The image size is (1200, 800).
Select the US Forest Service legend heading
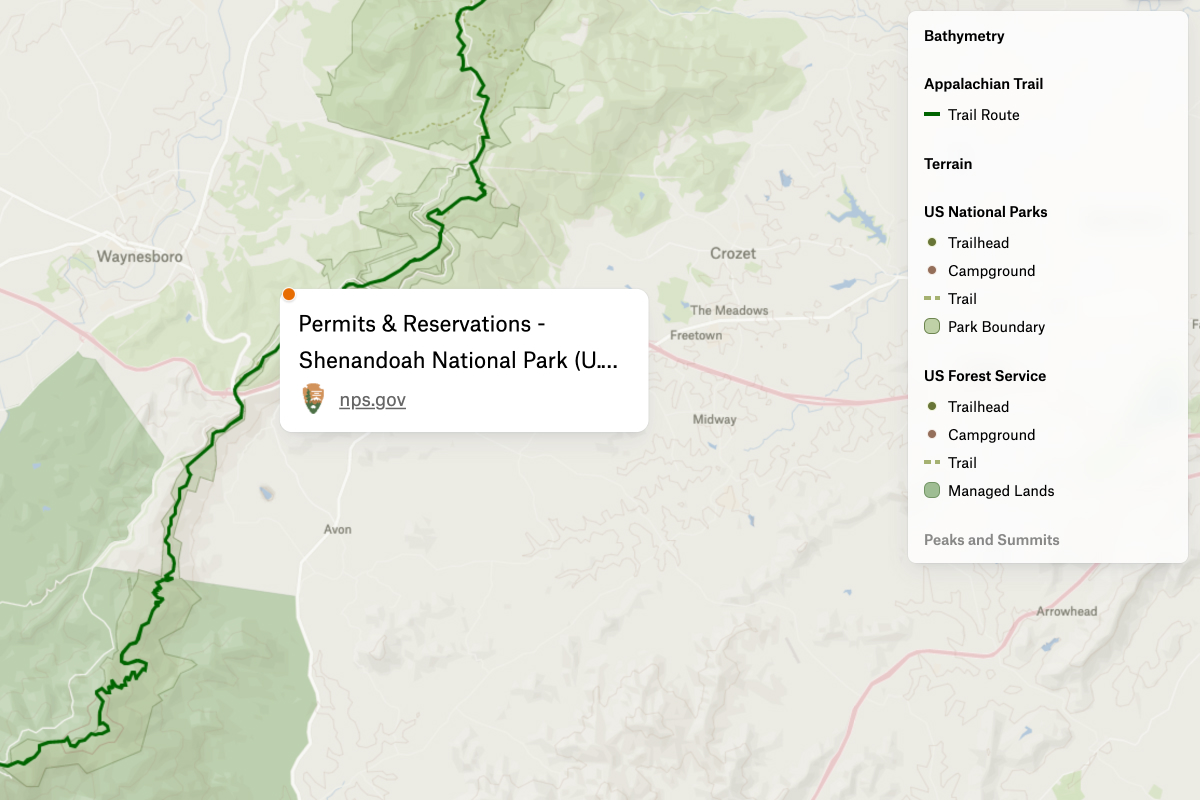point(984,376)
